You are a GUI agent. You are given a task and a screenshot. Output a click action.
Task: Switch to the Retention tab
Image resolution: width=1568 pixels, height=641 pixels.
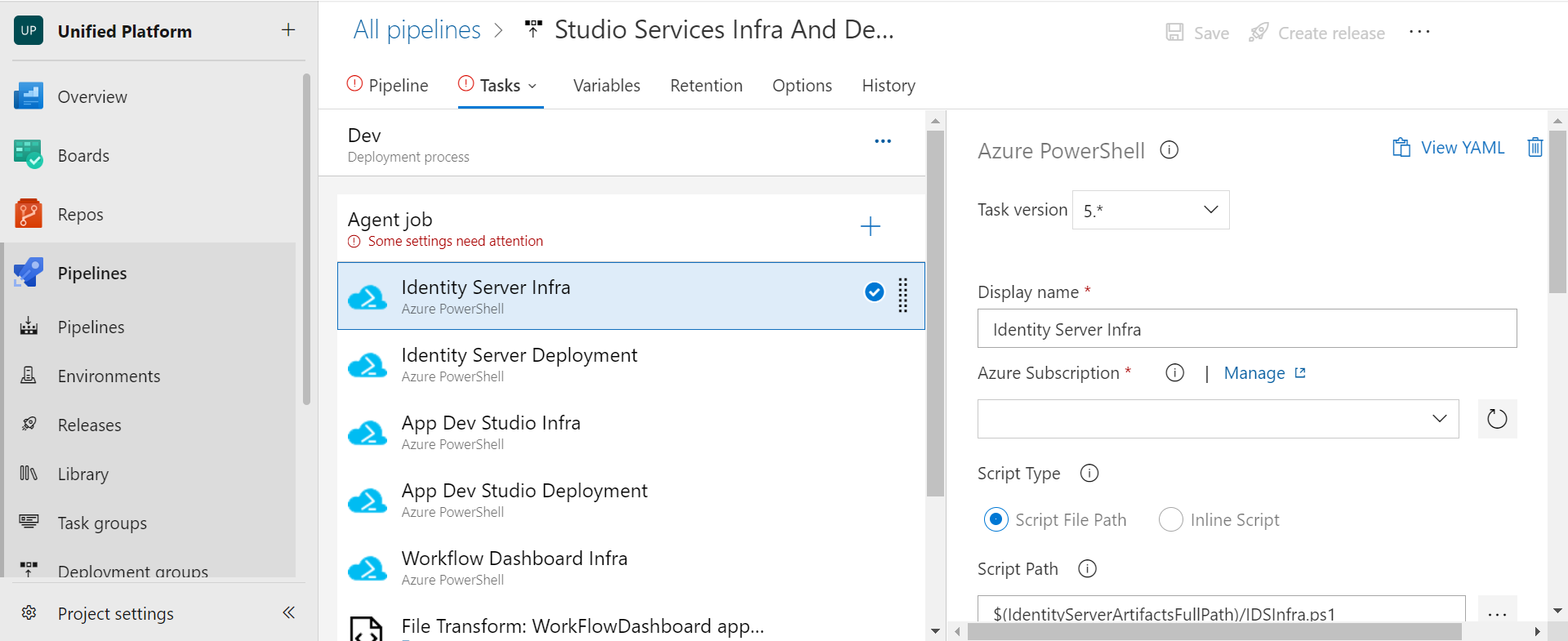point(706,85)
